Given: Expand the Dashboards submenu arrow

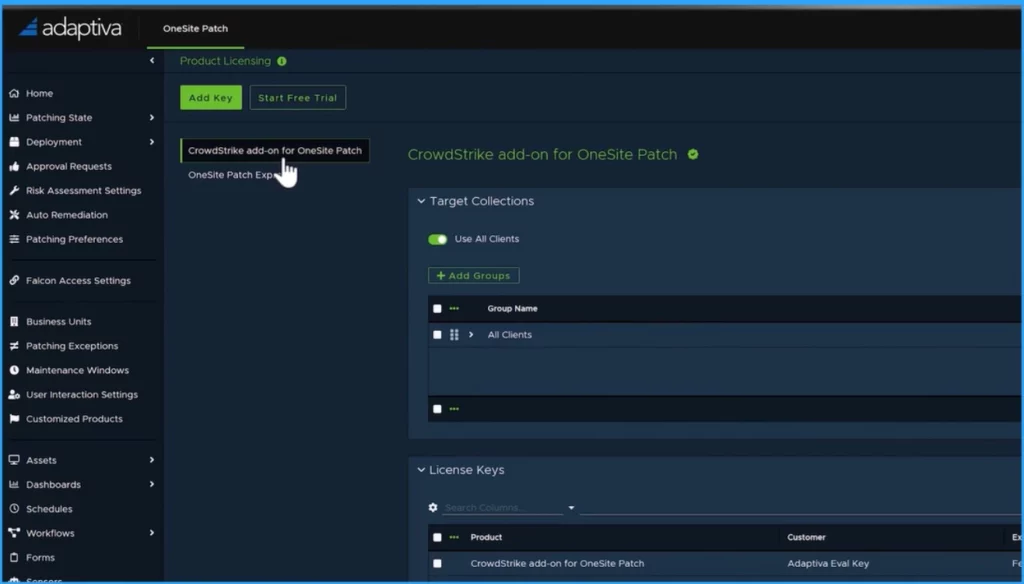Looking at the screenshot, I should [152, 484].
